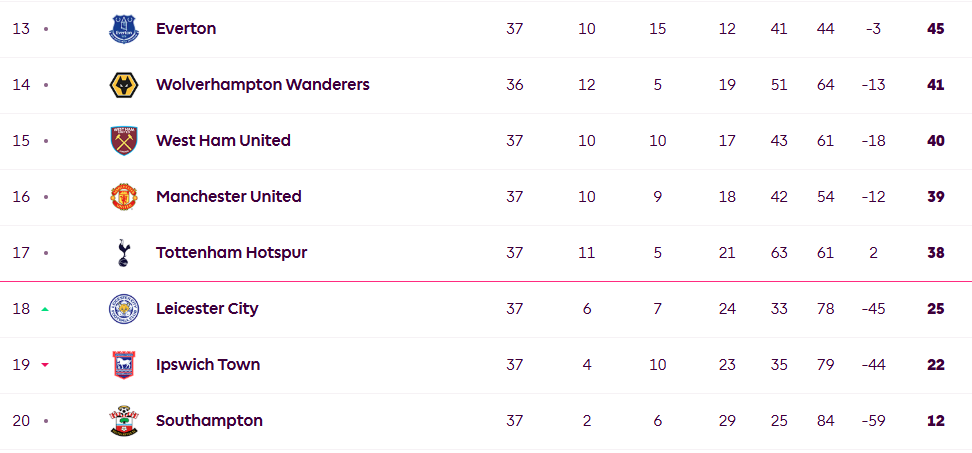Click the Southampton club crest
This screenshot has height=453, width=972.
point(124,421)
